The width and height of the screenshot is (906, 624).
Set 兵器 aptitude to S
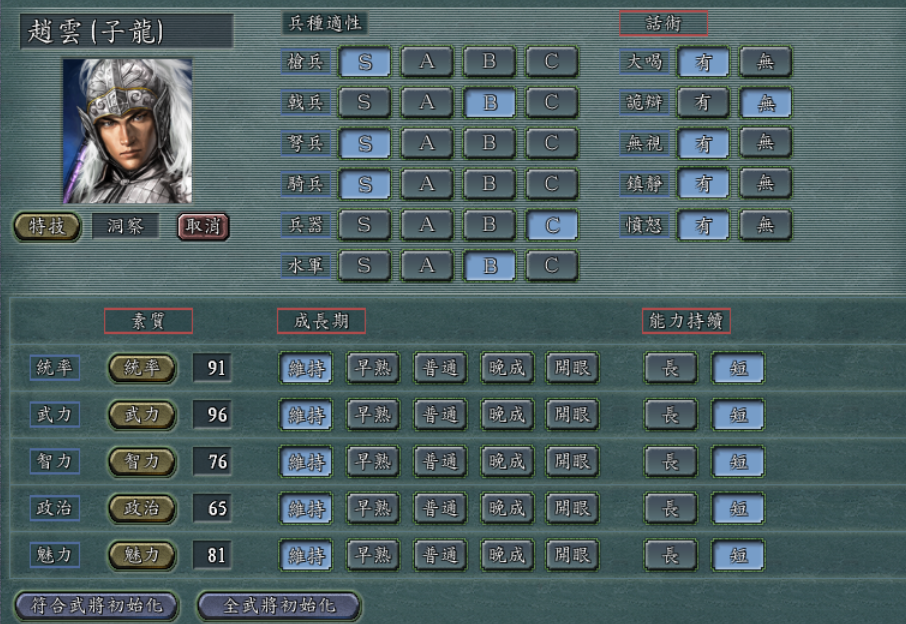coord(365,225)
